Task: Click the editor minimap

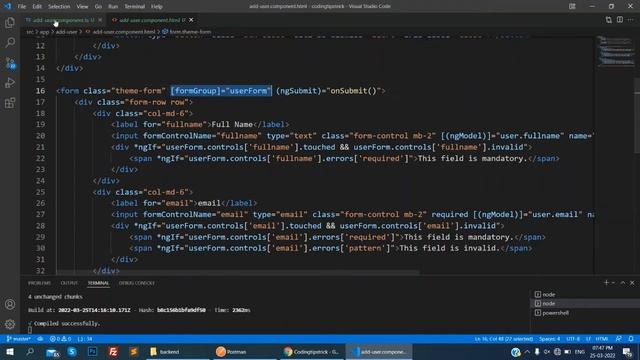Action: pos(616,51)
